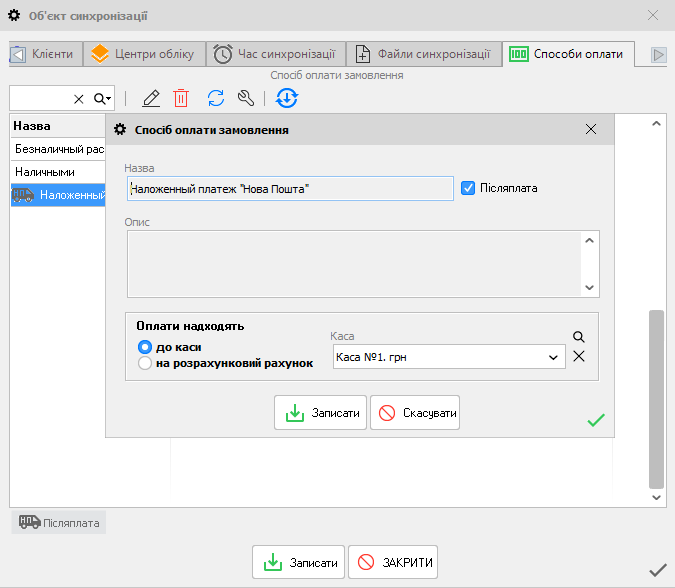The width and height of the screenshot is (675, 588).
Task: Switch to Центри обліку tab
Action: tap(145, 54)
